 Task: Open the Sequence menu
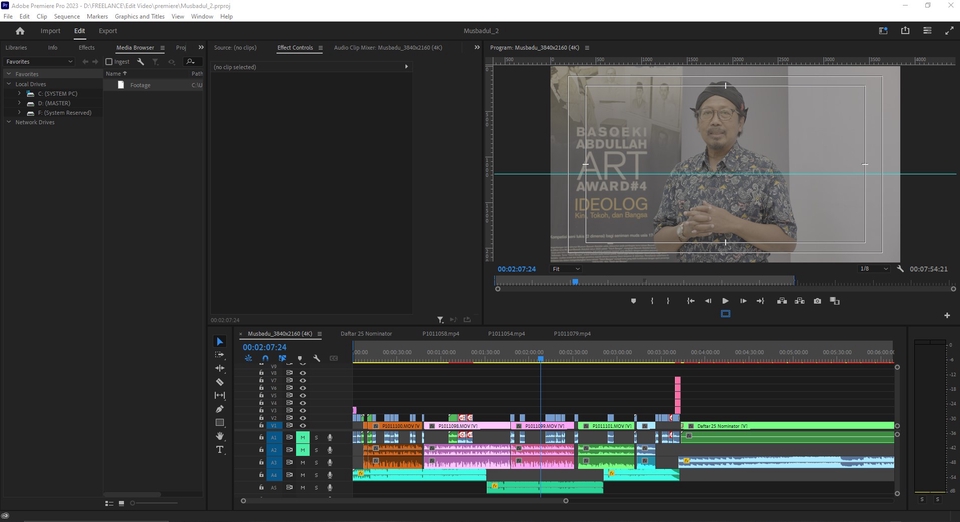(x=67, y=17)
